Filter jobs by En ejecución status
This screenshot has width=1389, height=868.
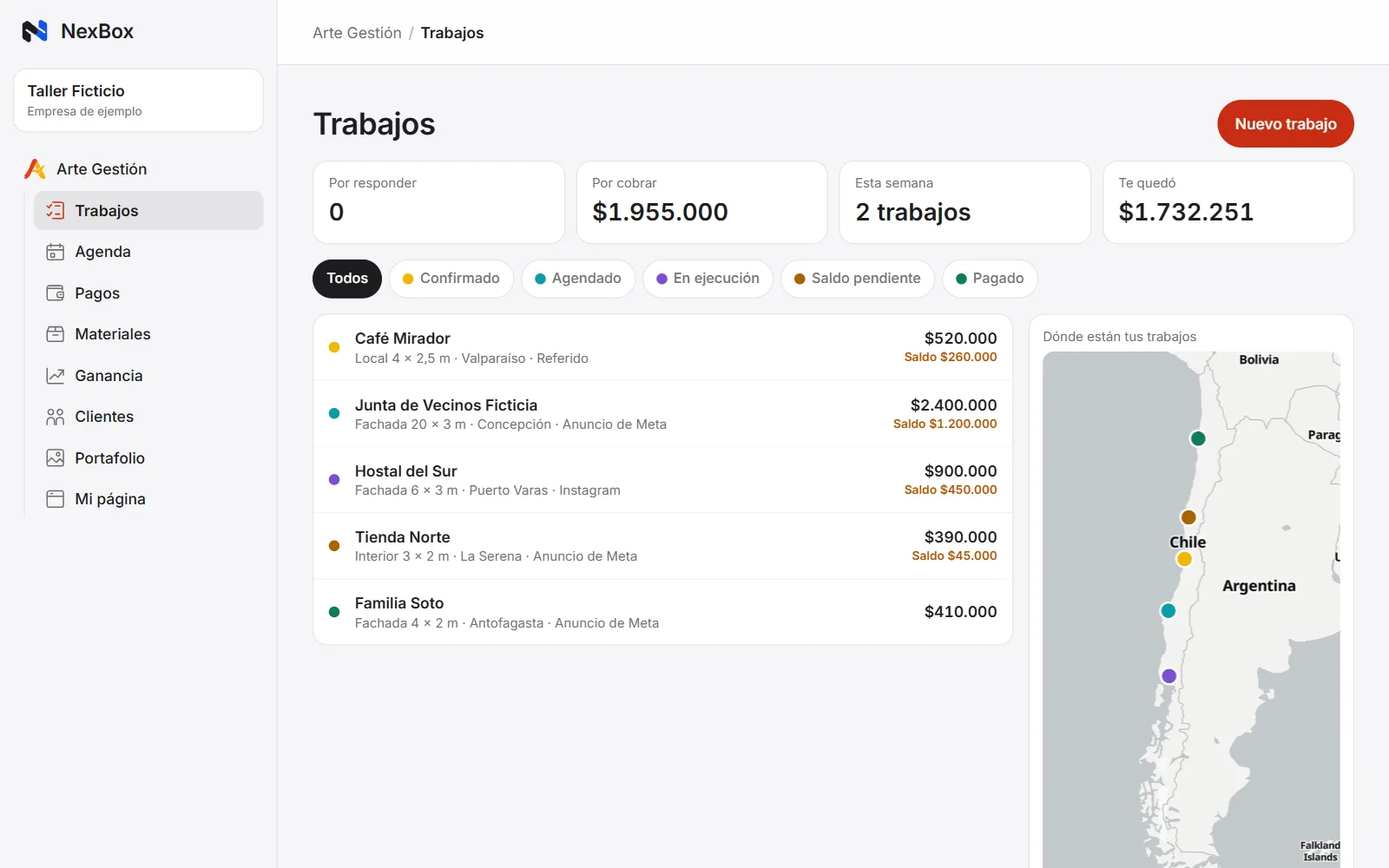708,279
